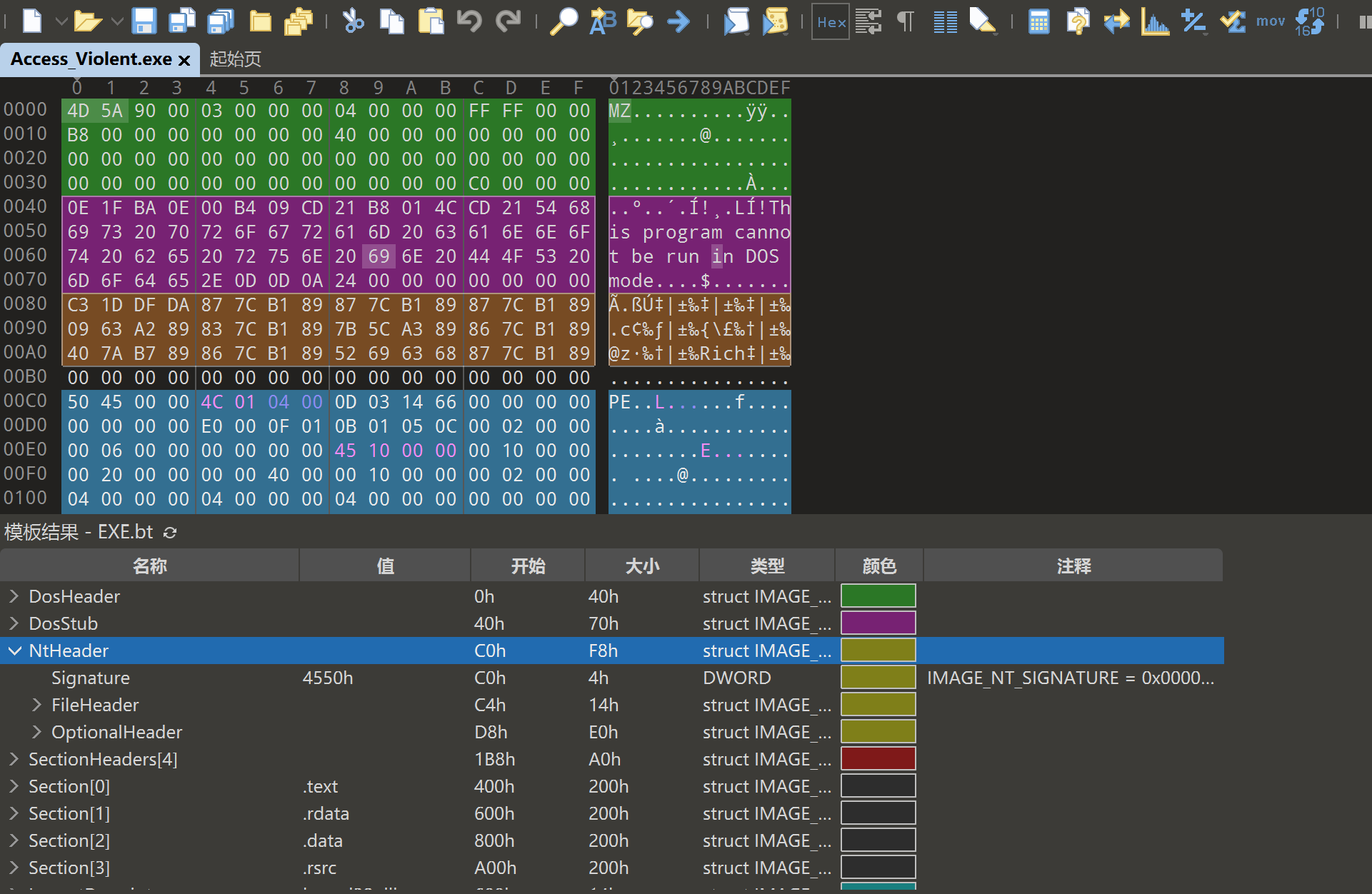Click the green DosHeader color swatch

[x=878, y=596]
